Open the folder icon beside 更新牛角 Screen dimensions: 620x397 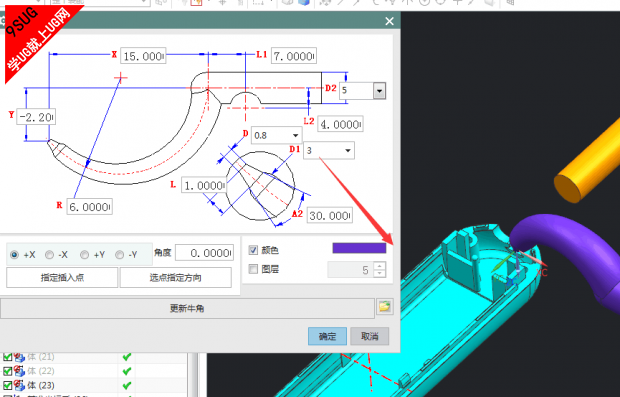click(x=384, y=307)
